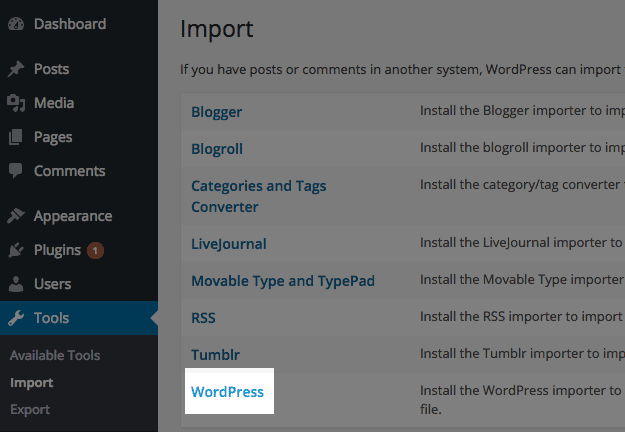Select the Import submenu item

click(x=31, y=382)
